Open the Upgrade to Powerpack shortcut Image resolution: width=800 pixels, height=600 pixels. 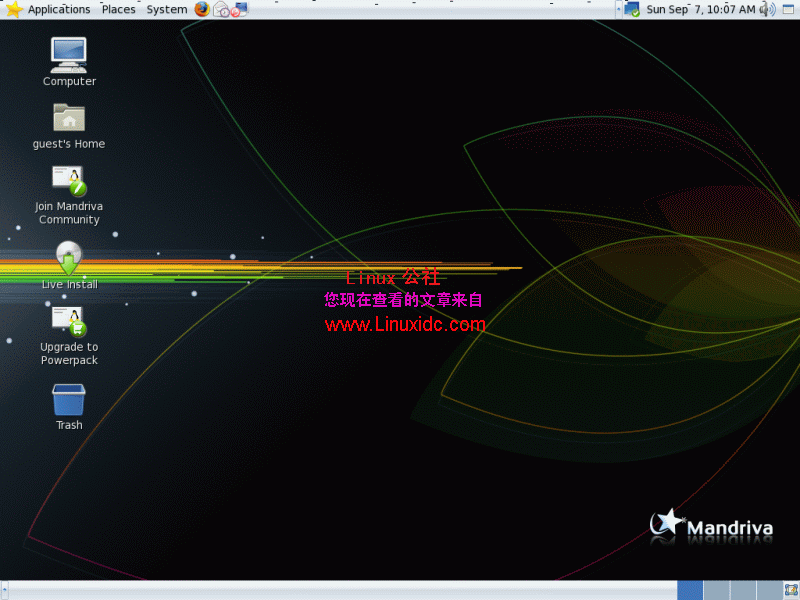pos(68,325)
